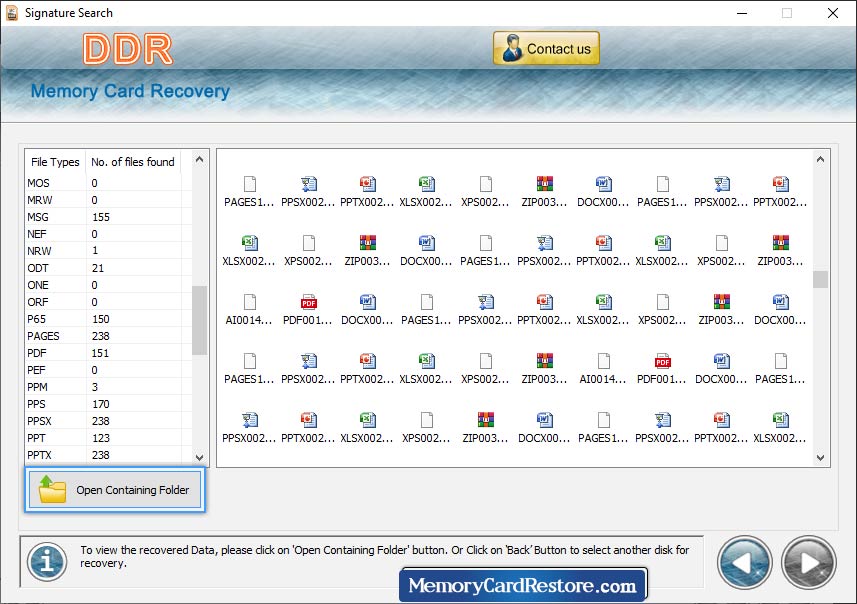
Task: Select the XPS002 document icon
Action: pos(485,183)
